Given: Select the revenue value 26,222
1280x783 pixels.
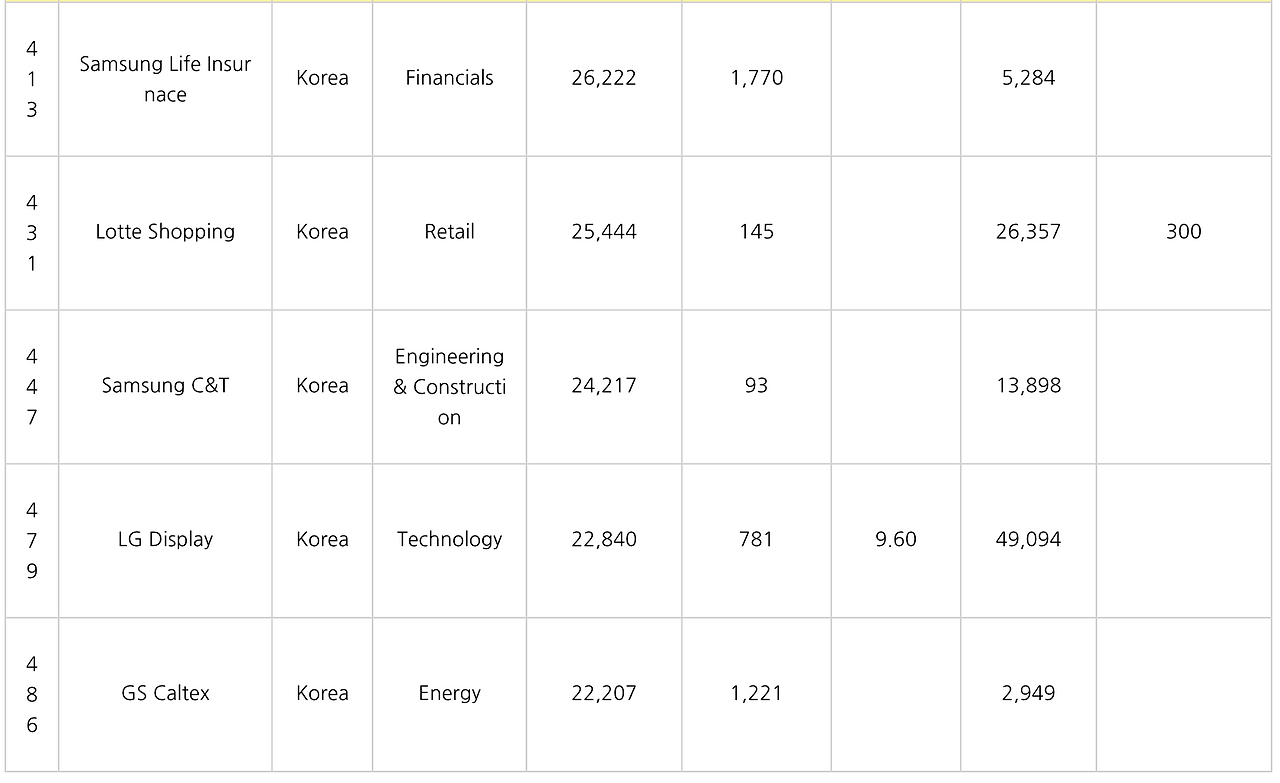Looking at the screenshot, I should pyautogui.click(x=604, y=78).
